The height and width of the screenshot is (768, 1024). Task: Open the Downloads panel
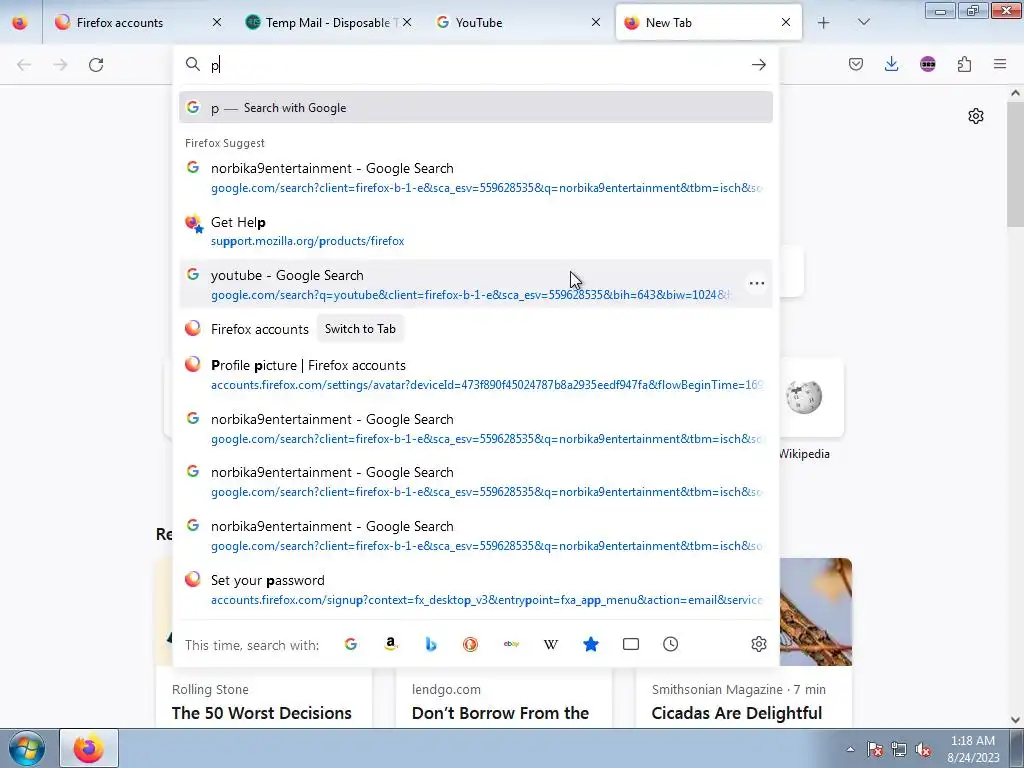pyautogui.click(x=891, y=64)
